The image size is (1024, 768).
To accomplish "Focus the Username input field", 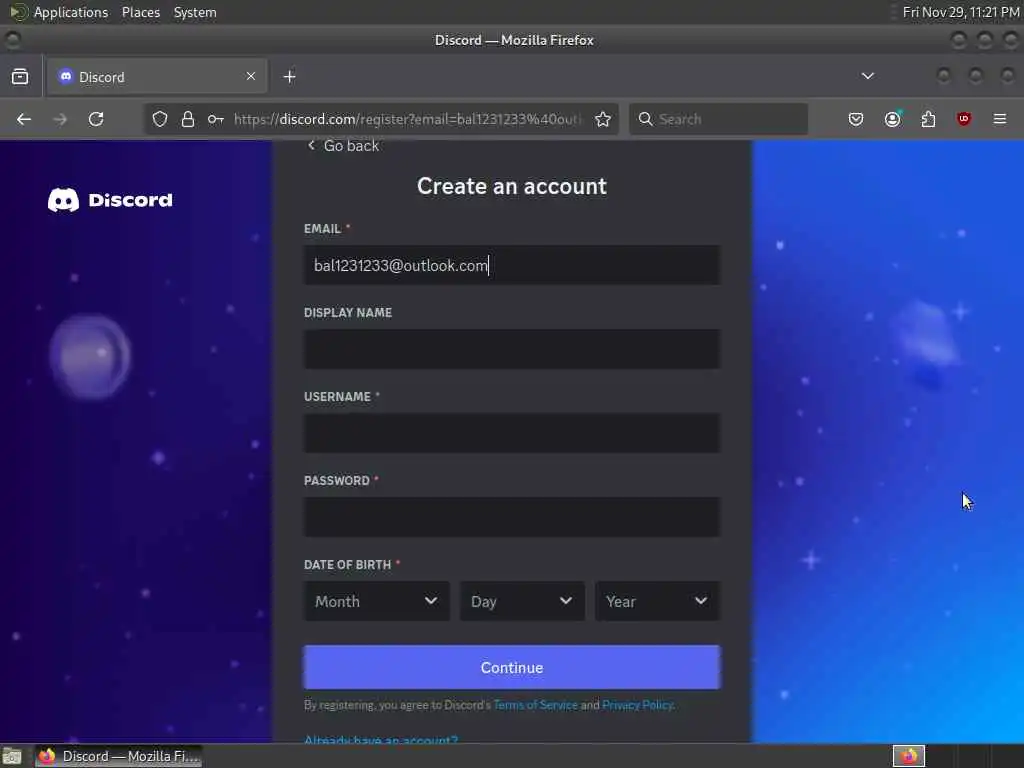I will click(x=512, y=433).
